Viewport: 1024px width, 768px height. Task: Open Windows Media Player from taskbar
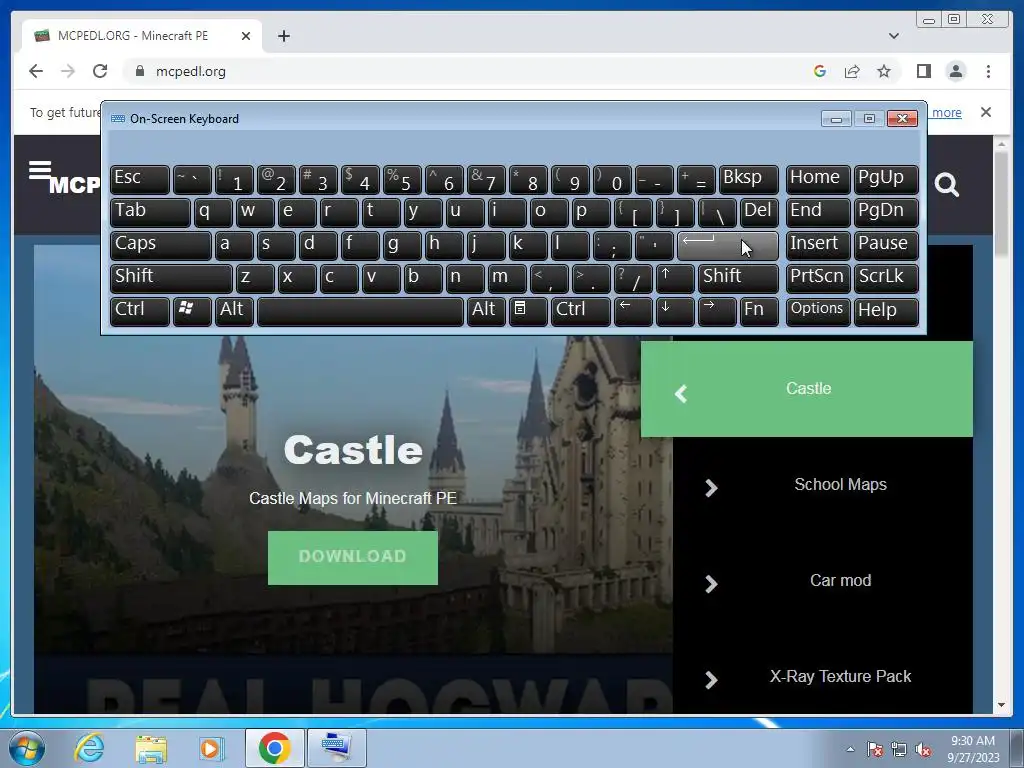pyautogui.click(x=212, y=748)
